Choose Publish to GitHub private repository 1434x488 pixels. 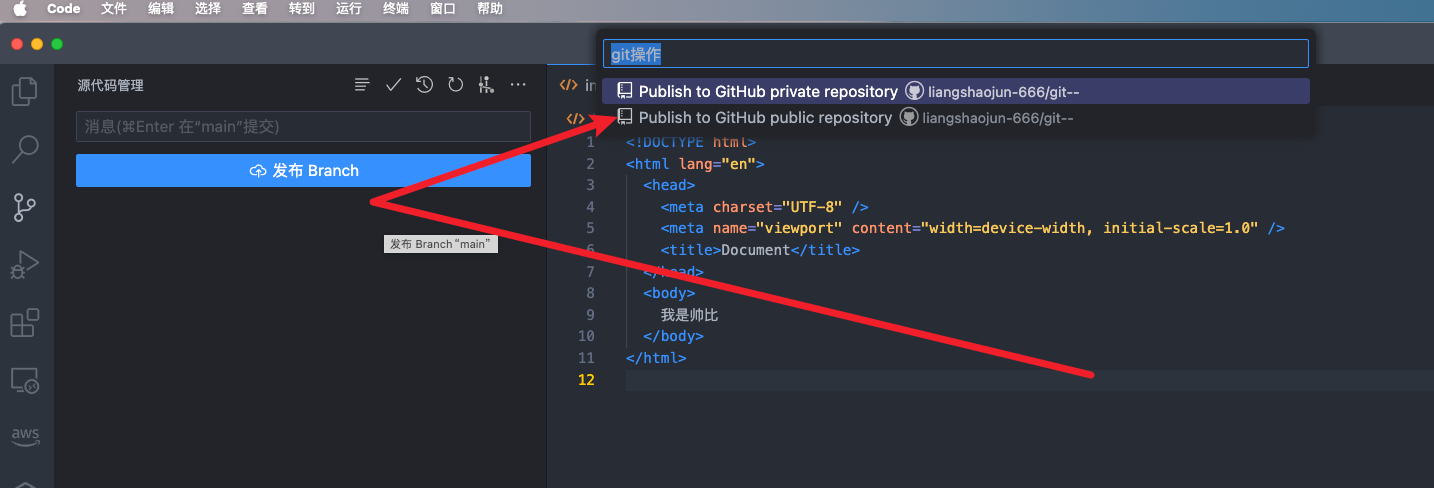pos(955,91)
